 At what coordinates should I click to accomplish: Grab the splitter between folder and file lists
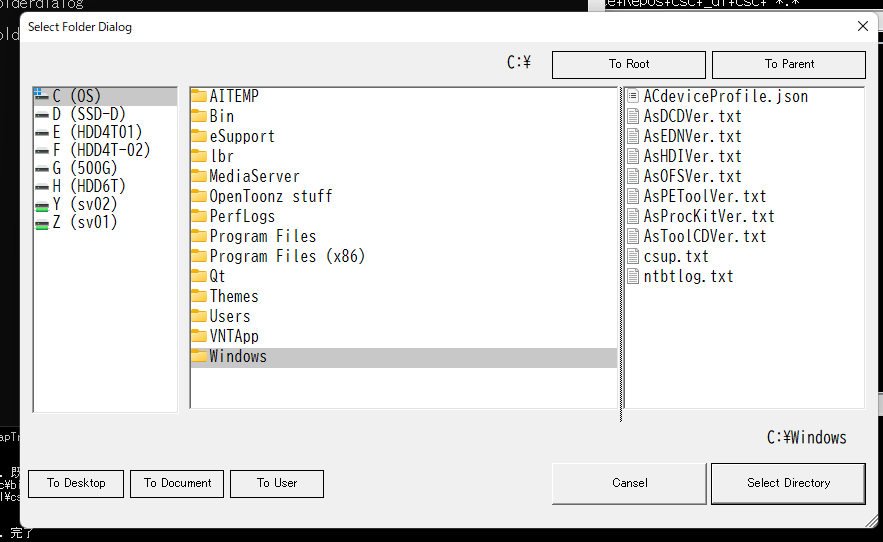pyautogui.click(x=621, y=254)
